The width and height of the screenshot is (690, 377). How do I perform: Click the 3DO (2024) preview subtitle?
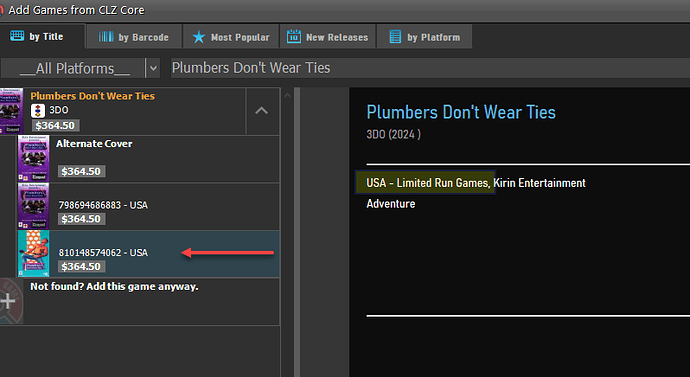point(393,134)
